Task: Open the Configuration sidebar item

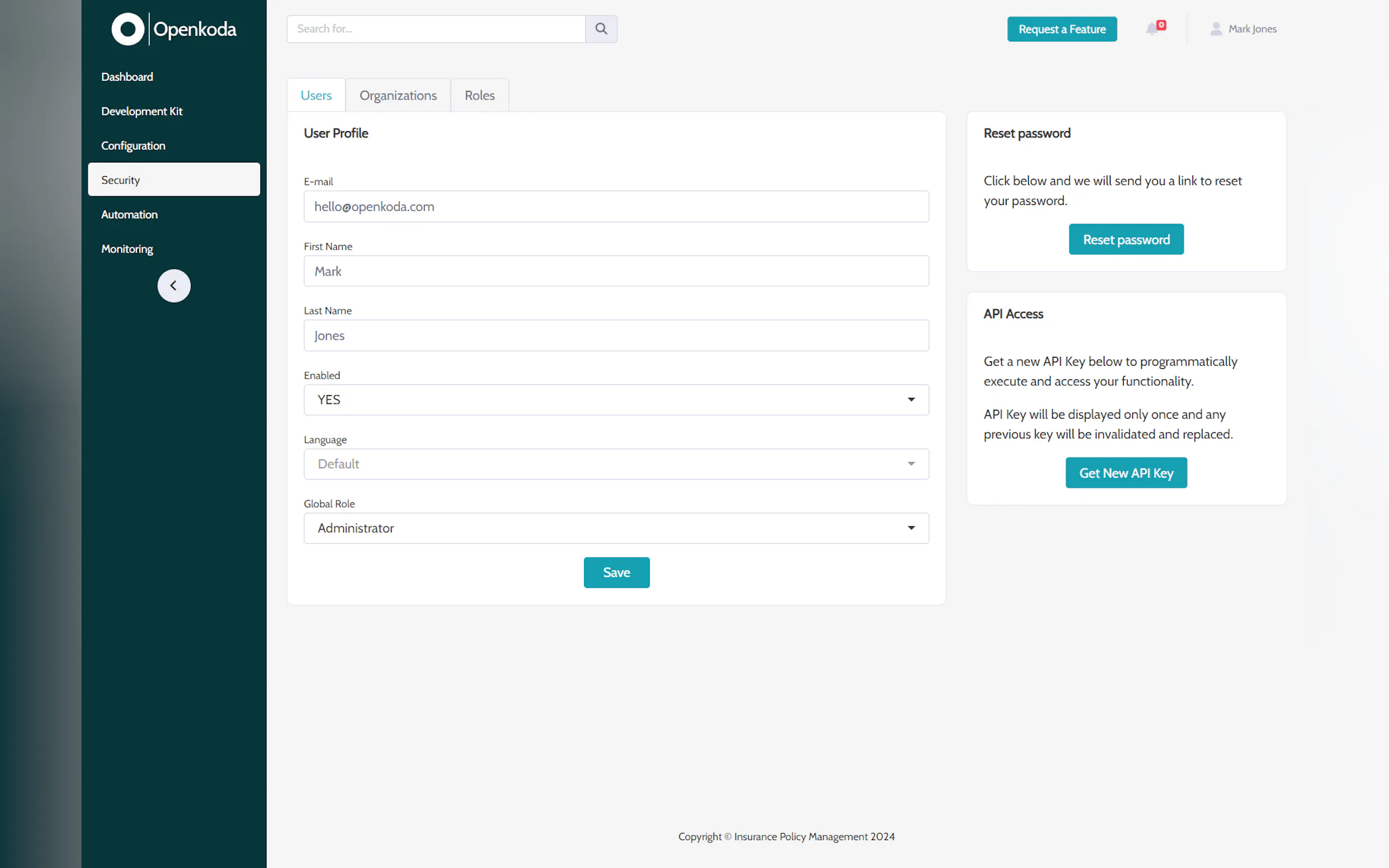Action: pyautogui.click(x=133, y=146)
